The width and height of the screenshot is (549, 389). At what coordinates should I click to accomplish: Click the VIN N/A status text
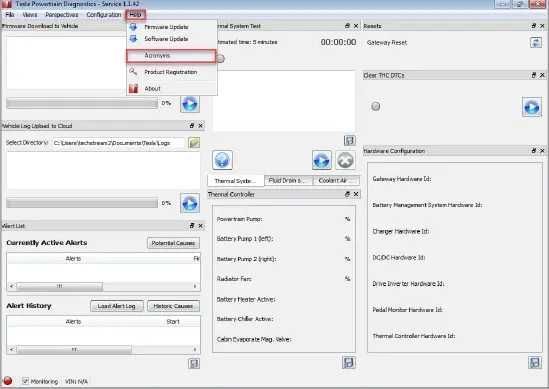click(76, 381)
